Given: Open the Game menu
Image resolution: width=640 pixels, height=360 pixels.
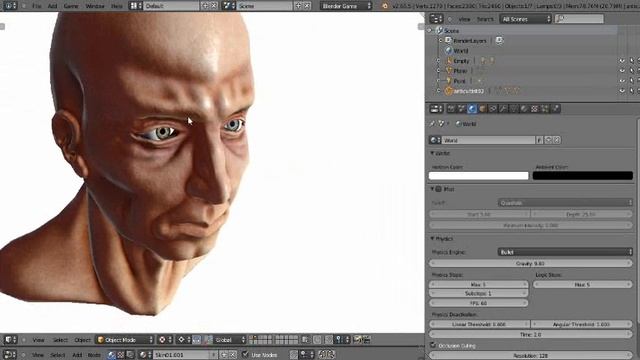Looking at the screenshot, I should pos(71,6).
